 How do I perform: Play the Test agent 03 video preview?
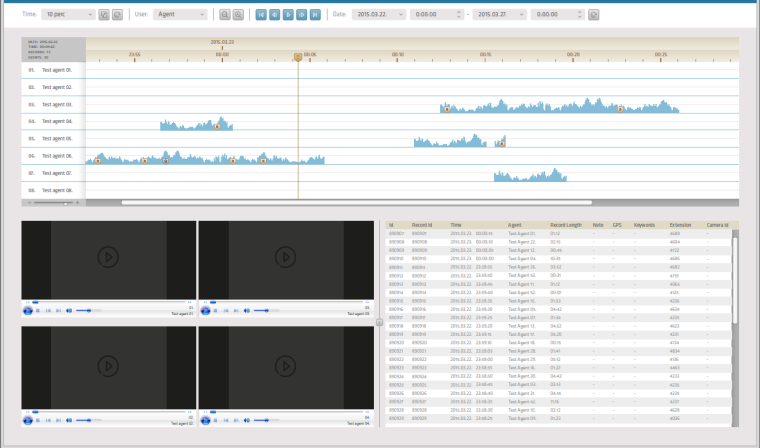(285, 257)
